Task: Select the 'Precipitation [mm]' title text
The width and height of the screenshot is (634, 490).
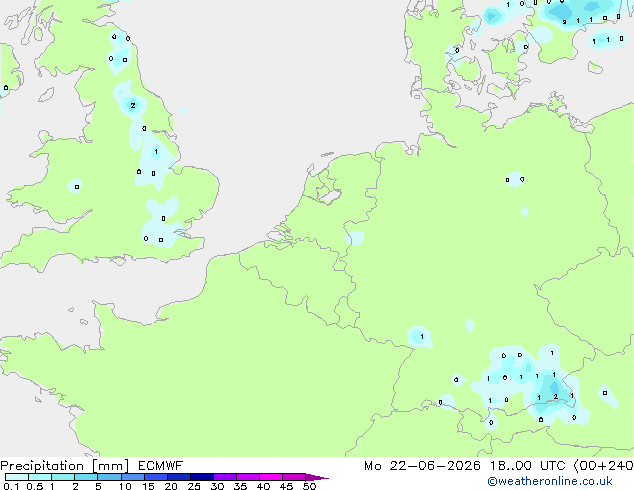Action: [65, 466]
